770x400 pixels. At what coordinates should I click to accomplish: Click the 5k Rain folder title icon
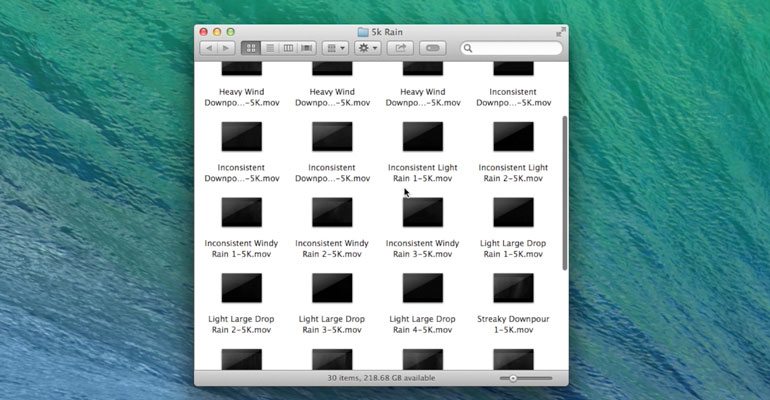coord(363,32)
